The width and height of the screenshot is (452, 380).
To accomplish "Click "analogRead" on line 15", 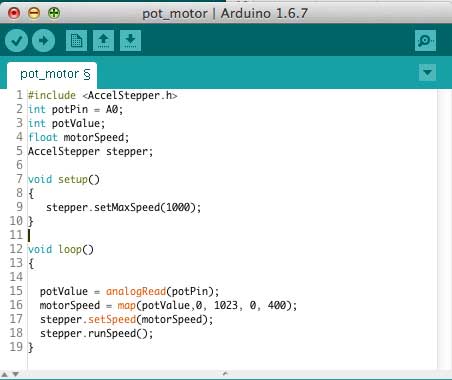I will click(x=136, y=291).
